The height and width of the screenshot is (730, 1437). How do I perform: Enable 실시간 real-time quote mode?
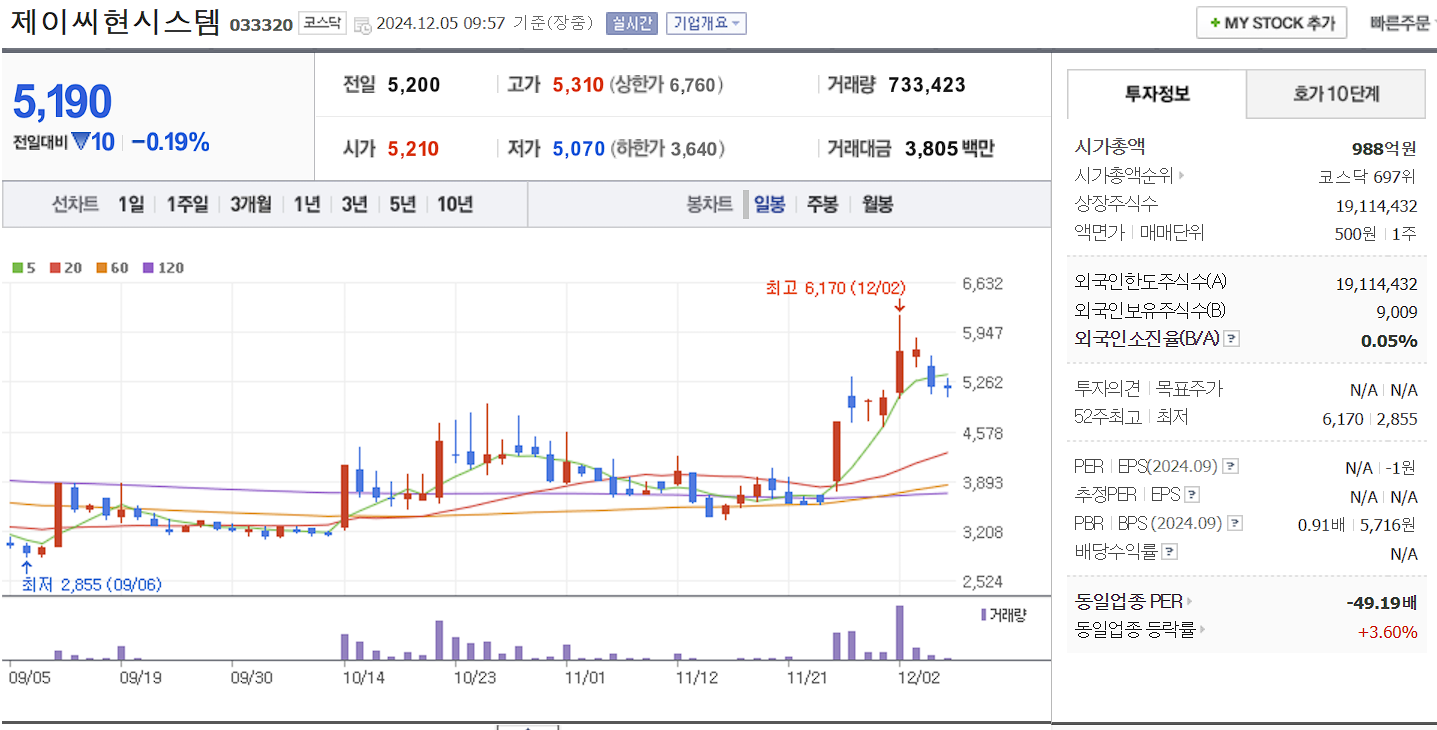[x=631, y=22]
